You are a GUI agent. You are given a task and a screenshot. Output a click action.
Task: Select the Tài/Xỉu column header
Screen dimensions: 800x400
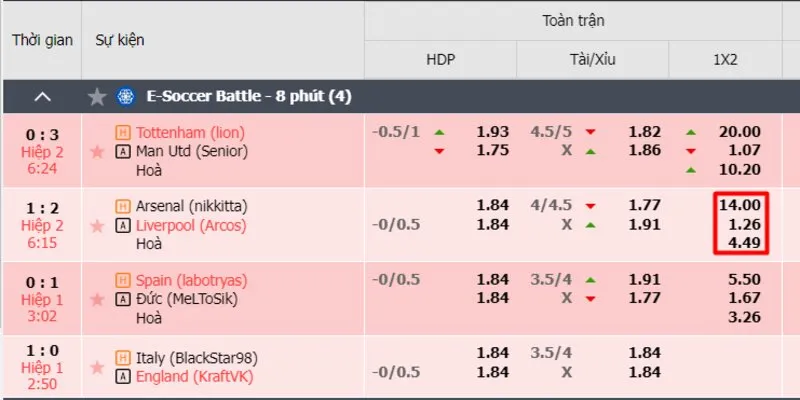(593, 60)
